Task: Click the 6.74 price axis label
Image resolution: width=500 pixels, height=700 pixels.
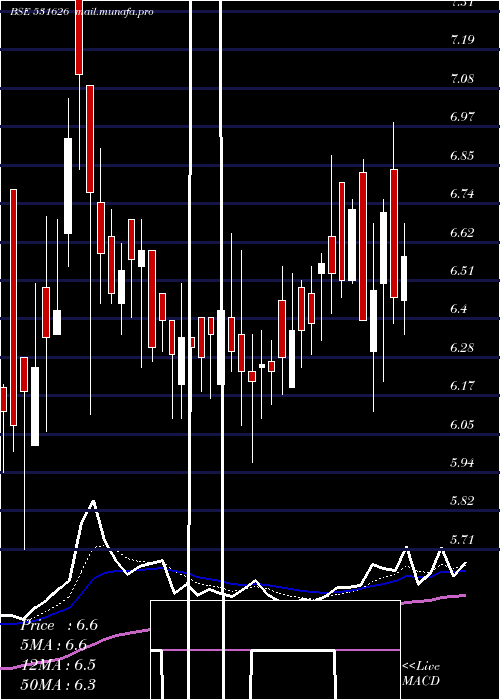Action: [x=462, y=194]
